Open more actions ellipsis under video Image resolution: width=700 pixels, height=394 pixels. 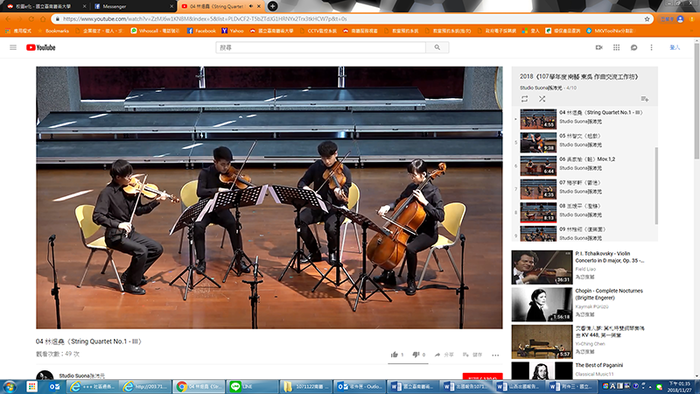[496, 355]
